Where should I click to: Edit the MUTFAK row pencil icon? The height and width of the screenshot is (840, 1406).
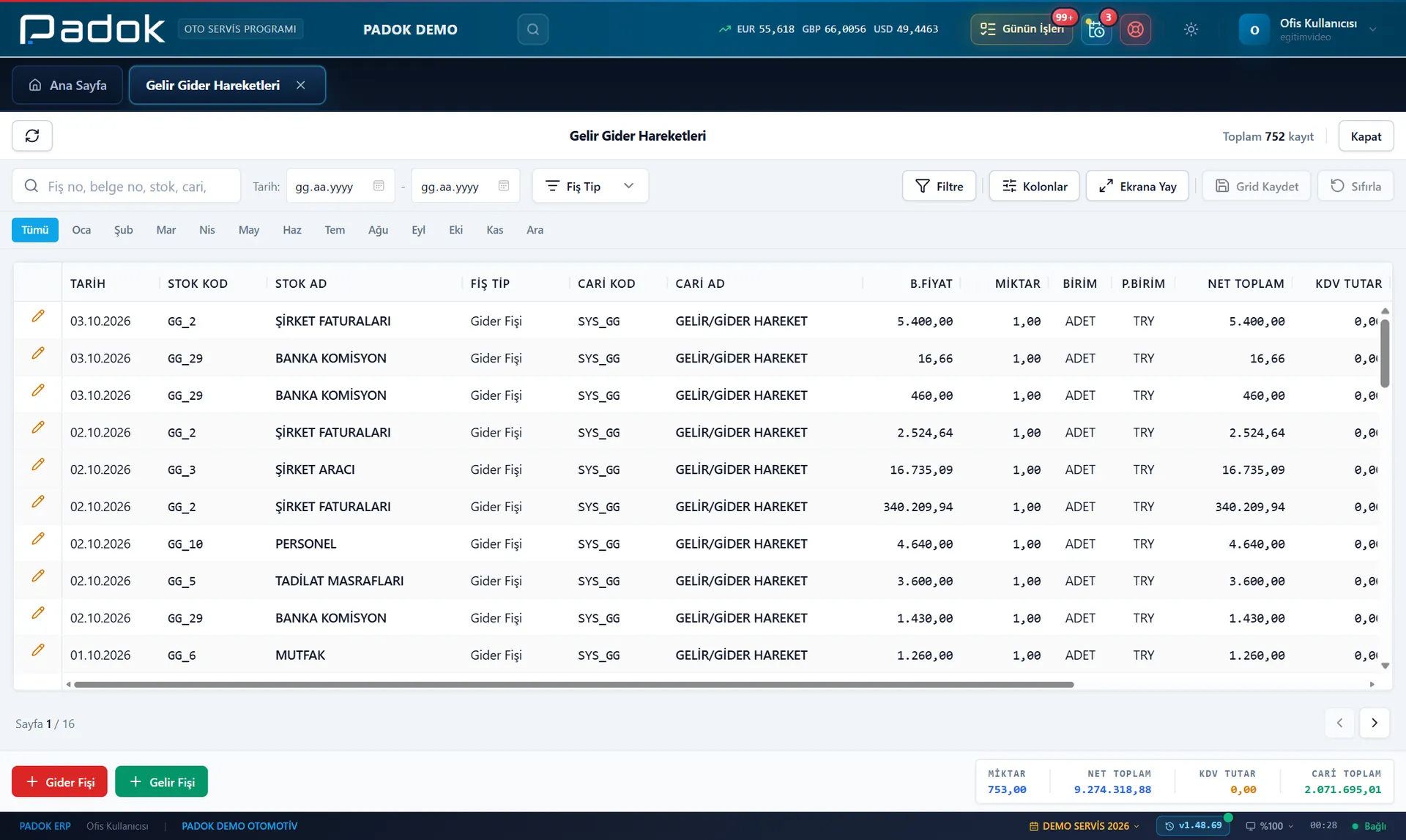pyautogui.click(x=38, y=650)
